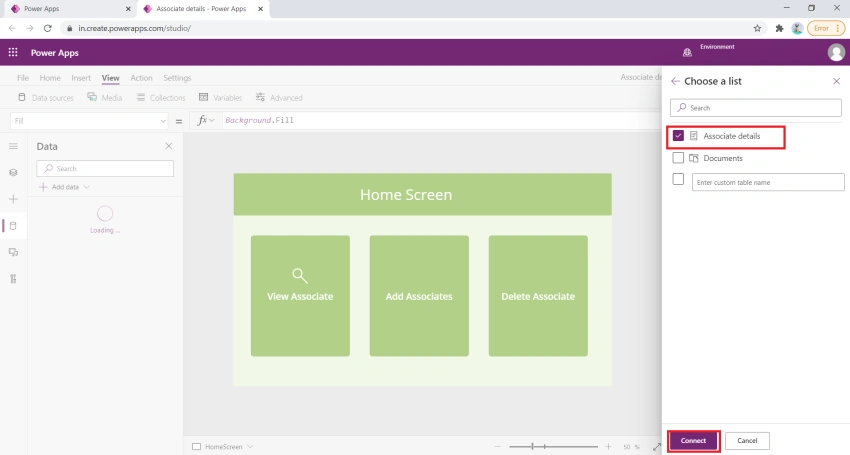The image size is (850, 455).
Task: Open the Action menu tab
Action: pyautogui.click(x=141, y=78)
